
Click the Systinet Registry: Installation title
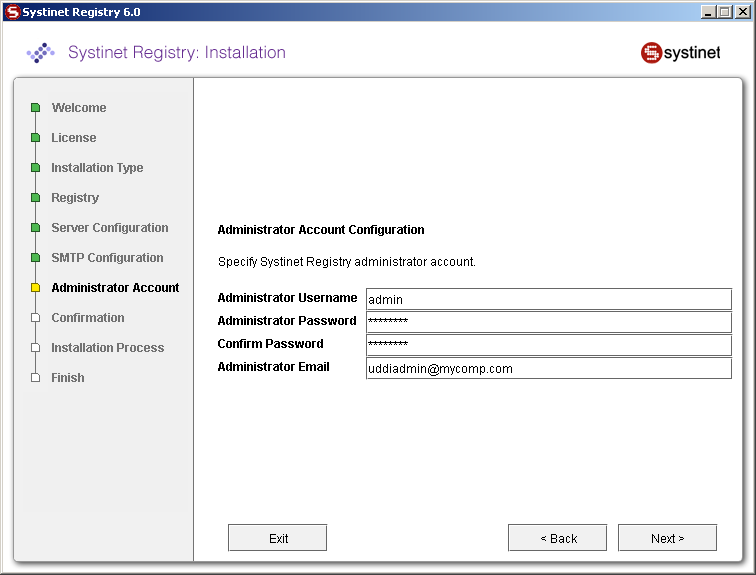click(x=177, y=52)
